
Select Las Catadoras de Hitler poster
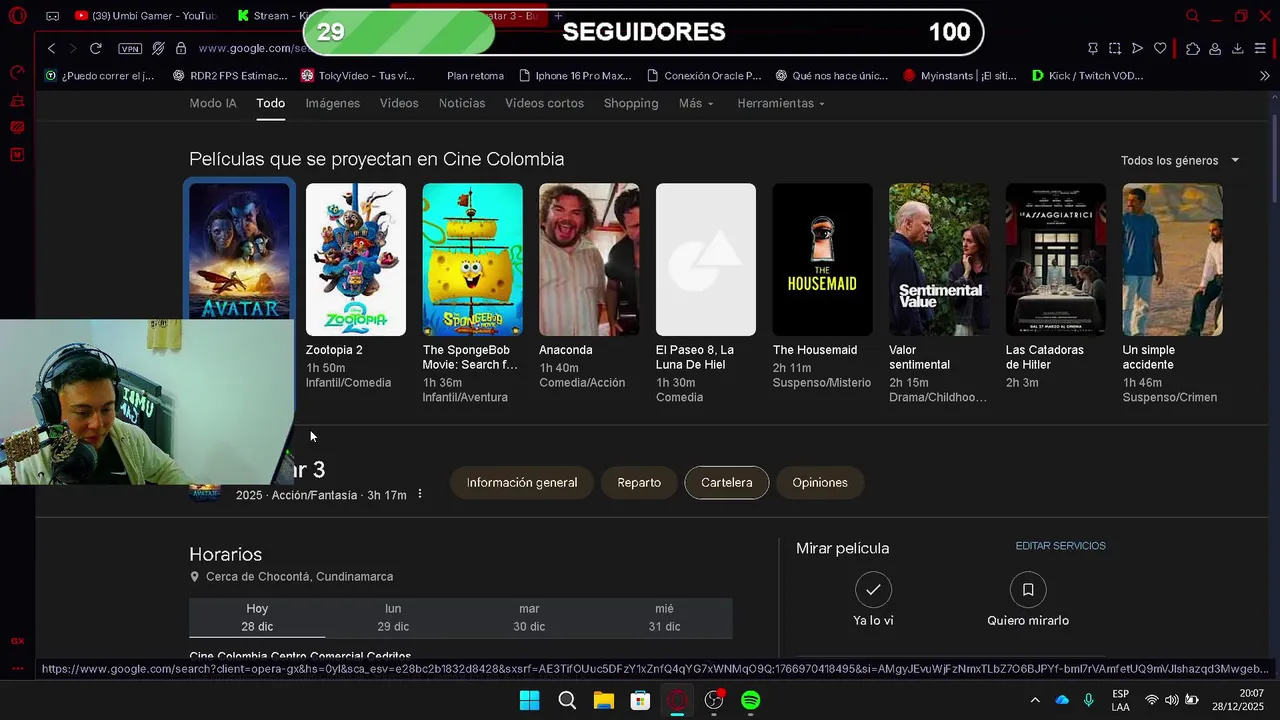click(1056, 259)
